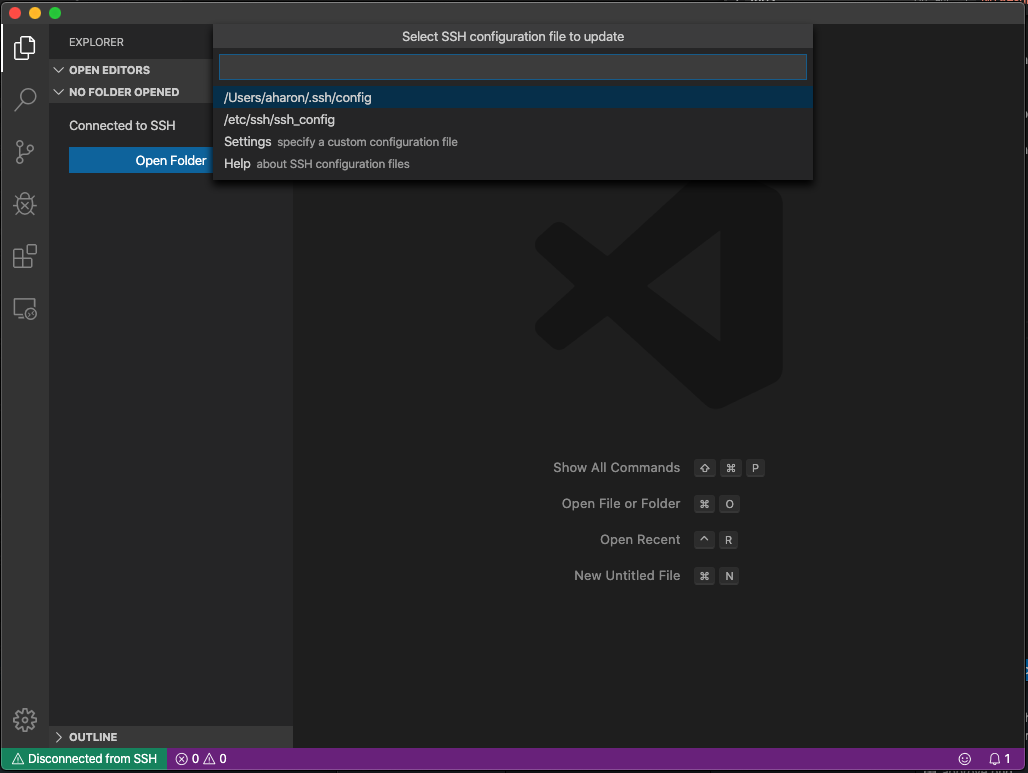
Task: Click the Open Recent label
Action: 640,540
